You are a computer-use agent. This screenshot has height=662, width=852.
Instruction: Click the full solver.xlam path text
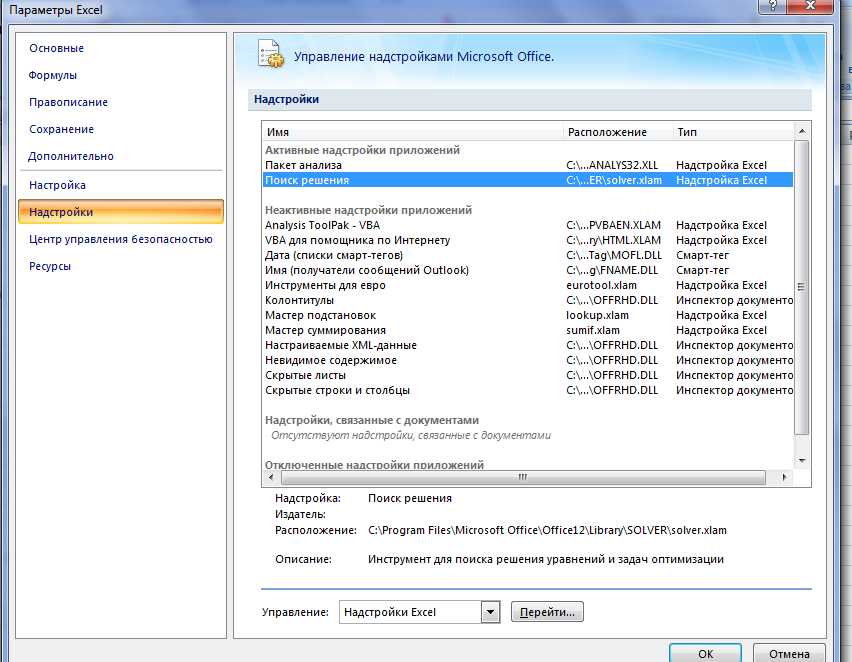click(547, 530)
